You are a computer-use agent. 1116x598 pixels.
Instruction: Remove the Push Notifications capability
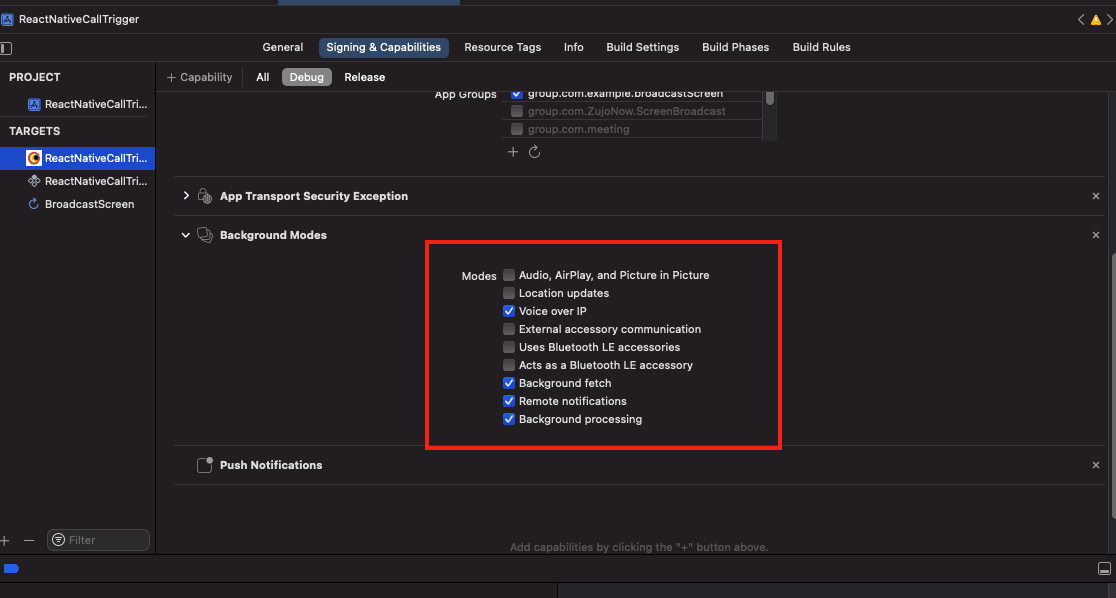1096,465
